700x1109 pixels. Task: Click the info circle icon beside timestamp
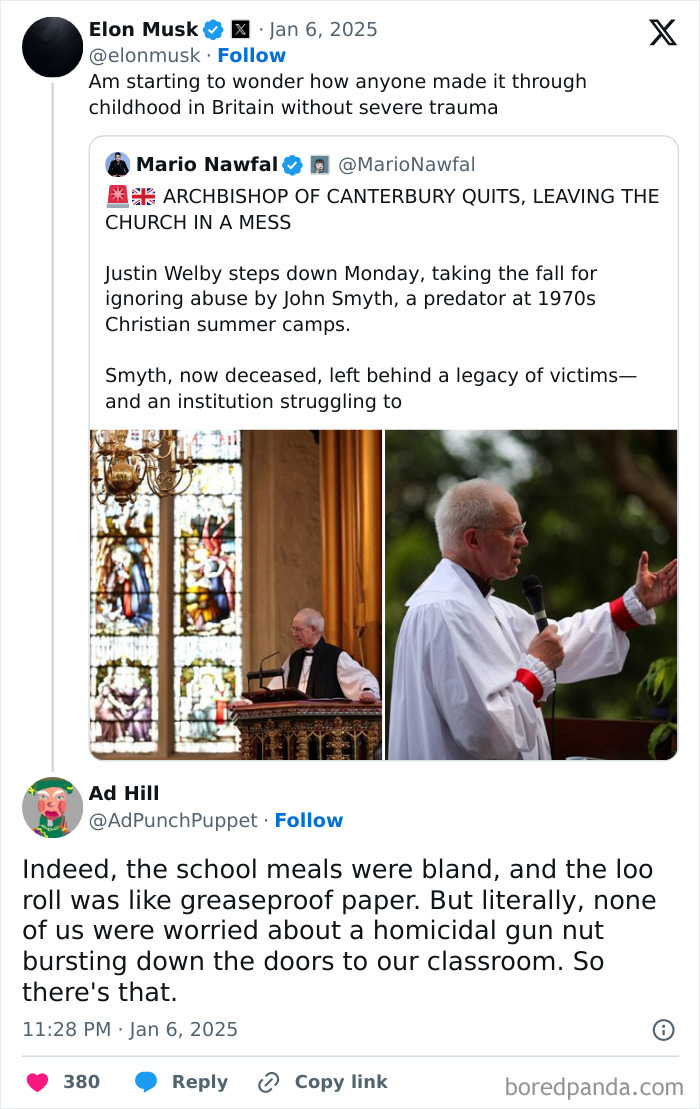pyautogui.click(x=663, y=1030)
